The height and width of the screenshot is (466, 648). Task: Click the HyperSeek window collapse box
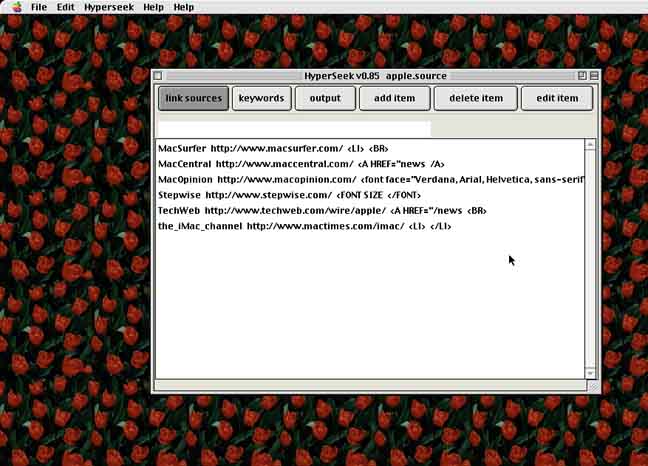pyautogui.click(x=594, y=76)
